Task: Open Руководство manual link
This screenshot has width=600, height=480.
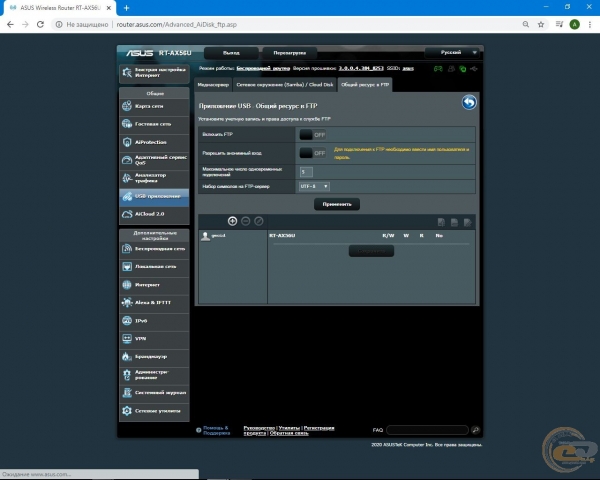Action: point(259,428)
